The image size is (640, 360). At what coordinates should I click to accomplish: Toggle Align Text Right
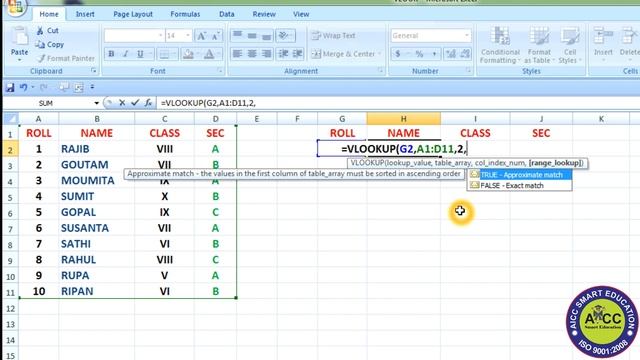[267, 54]
